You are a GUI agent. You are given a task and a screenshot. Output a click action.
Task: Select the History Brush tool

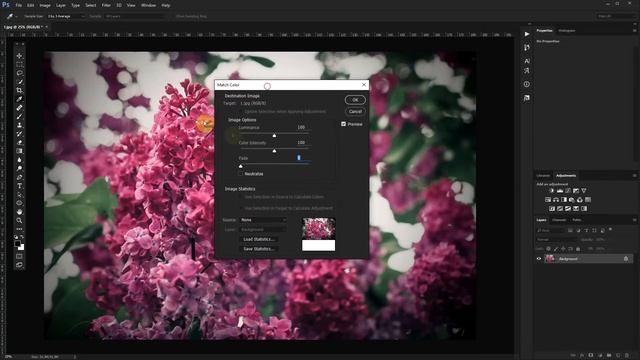(19, 134)
